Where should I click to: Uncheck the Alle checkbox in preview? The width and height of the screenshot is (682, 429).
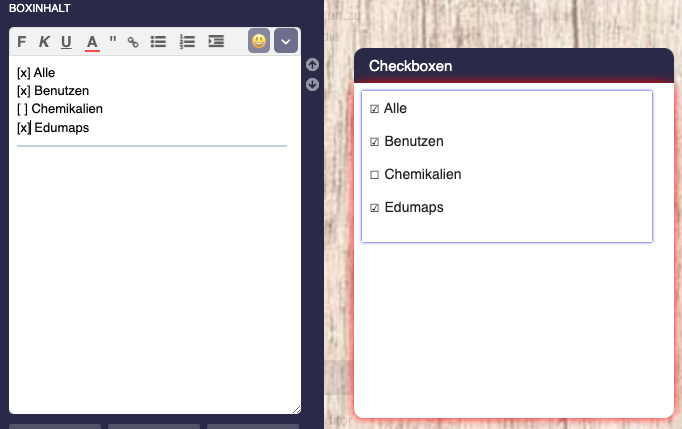(x=374, y=109)
